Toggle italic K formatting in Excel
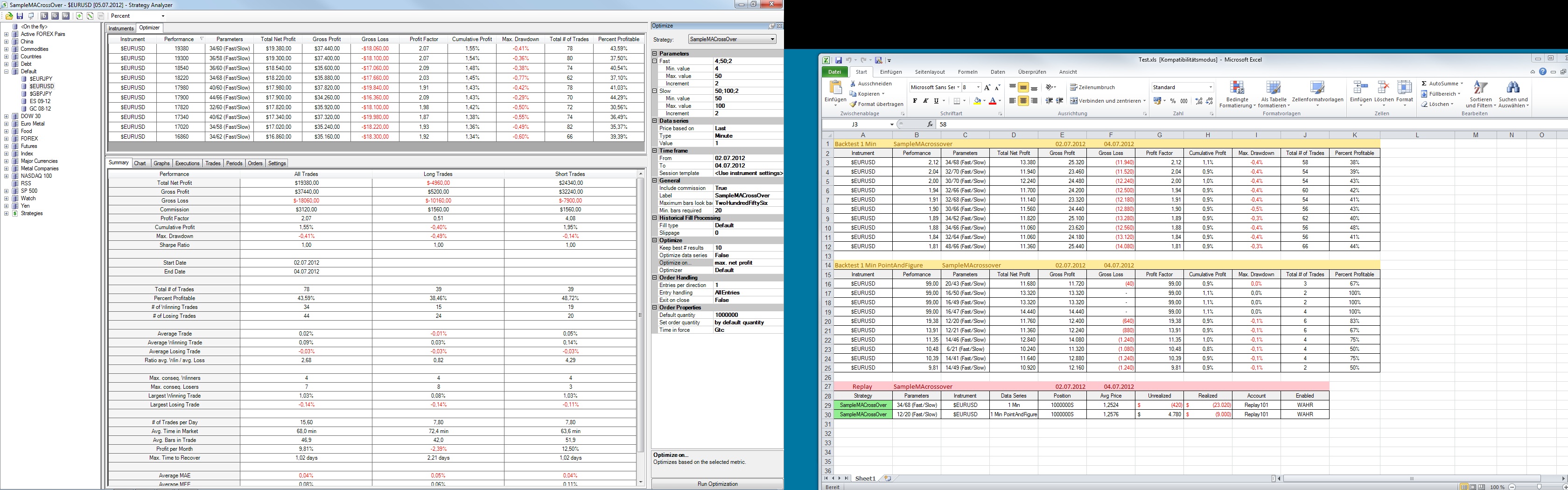The width and height of the screenshot is (1568, 490). (x=925, y=101)
